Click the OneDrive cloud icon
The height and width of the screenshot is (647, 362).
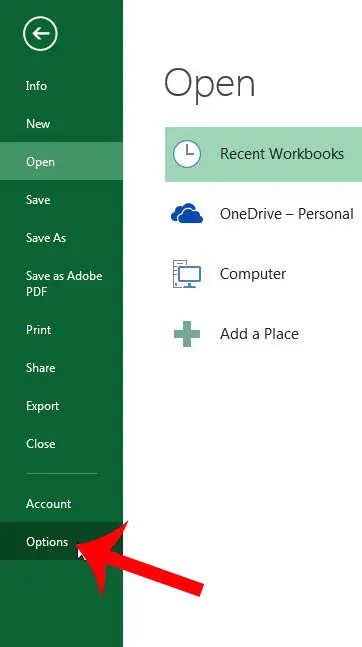point(187,213)
